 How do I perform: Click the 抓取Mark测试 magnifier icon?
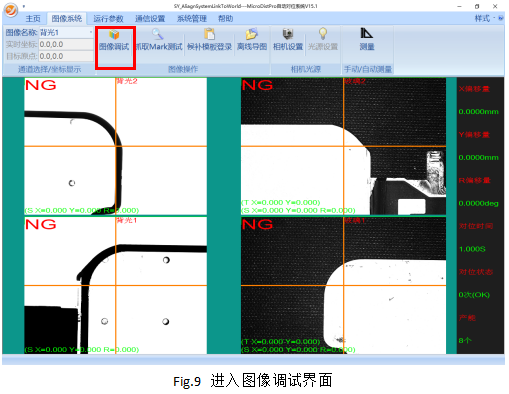coord(158,34)
